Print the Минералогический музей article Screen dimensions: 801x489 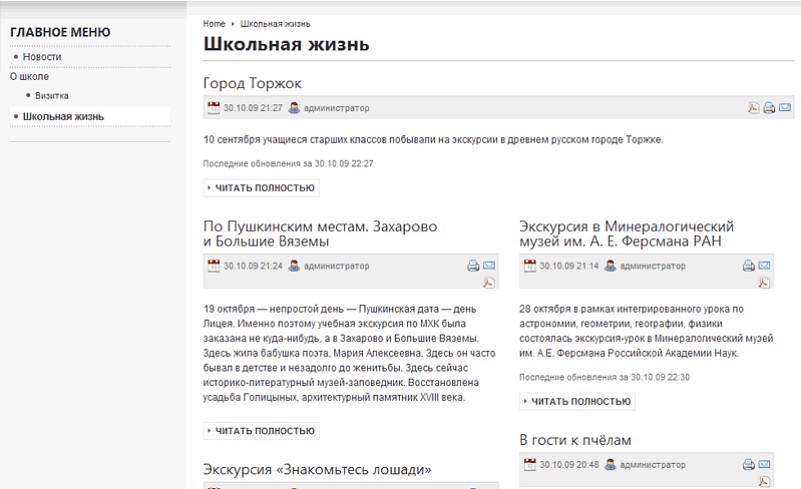(748, 266)
